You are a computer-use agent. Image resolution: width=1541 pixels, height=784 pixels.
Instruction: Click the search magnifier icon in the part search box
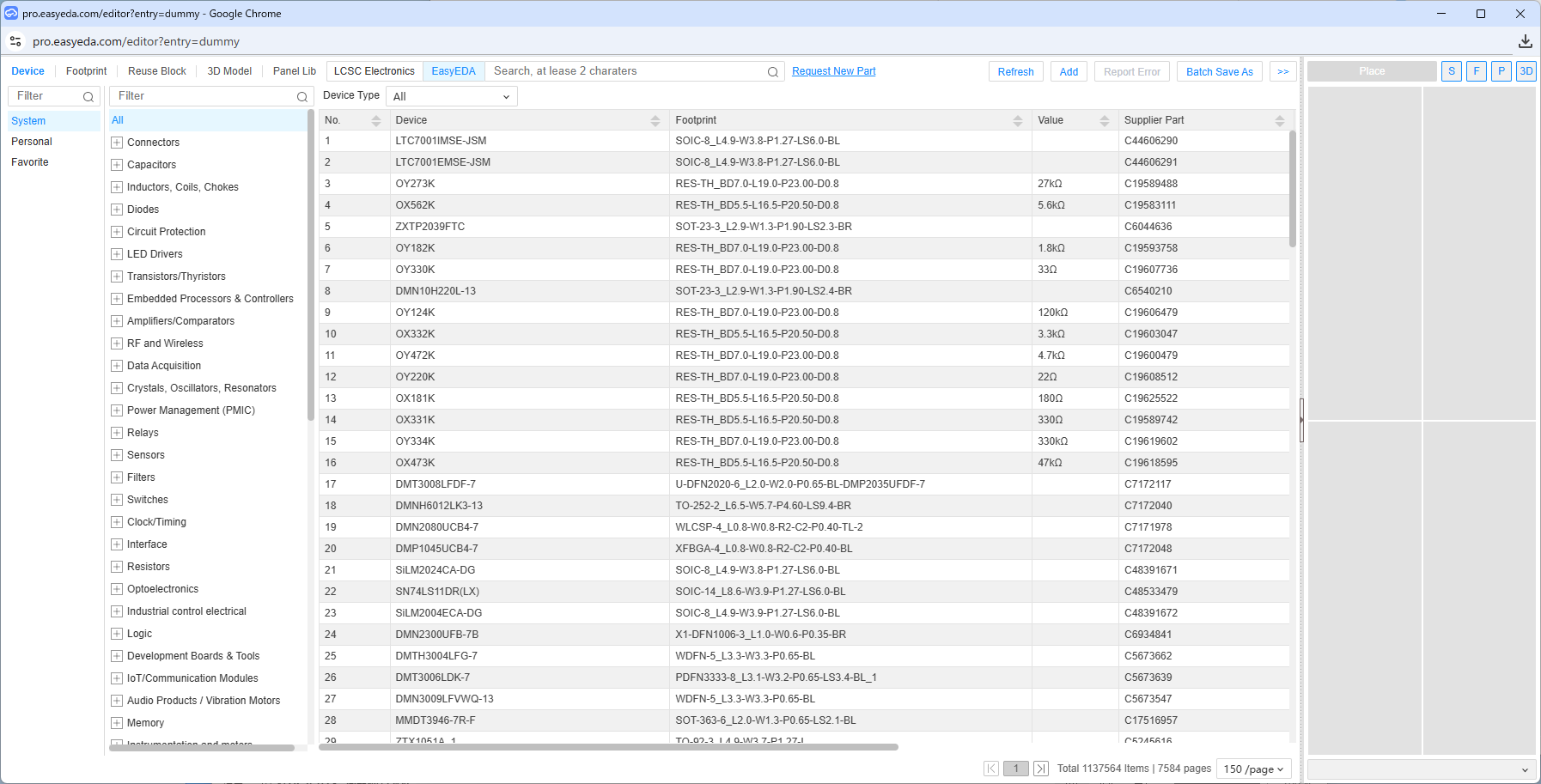772,72
